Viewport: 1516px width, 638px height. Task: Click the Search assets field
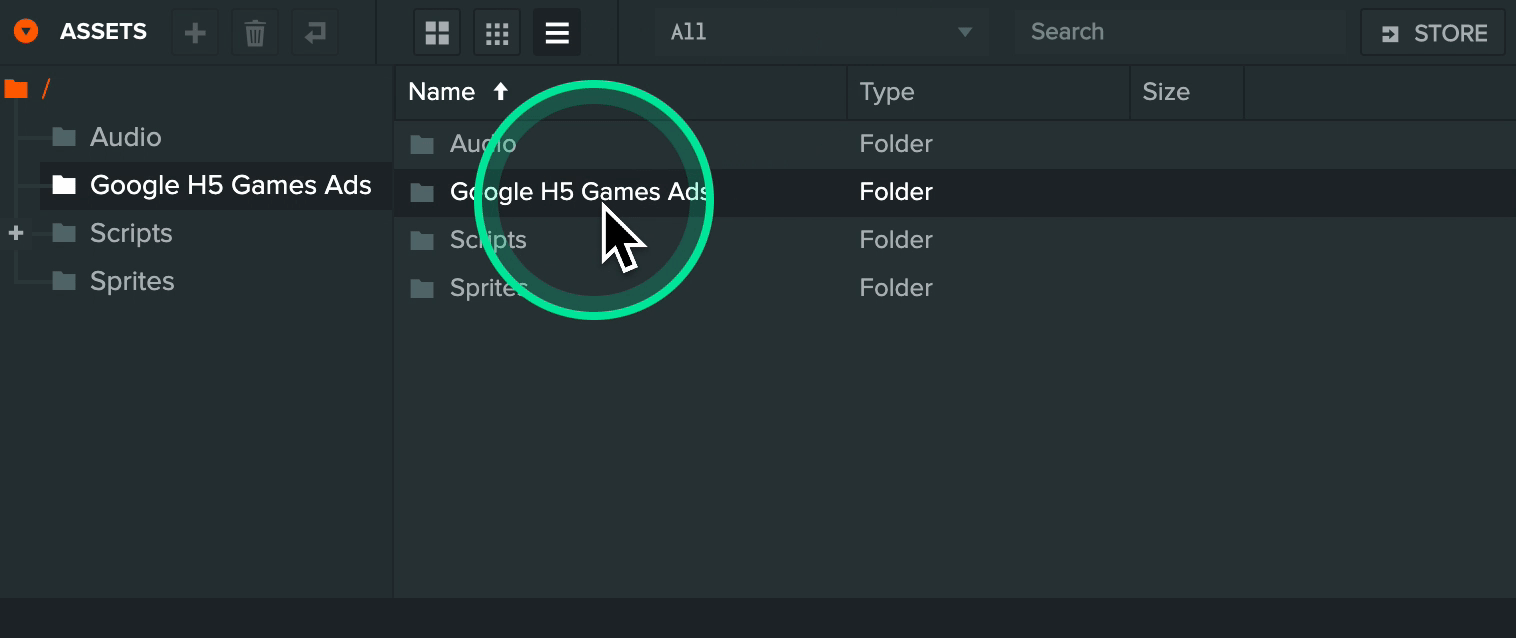point(1180,32)
